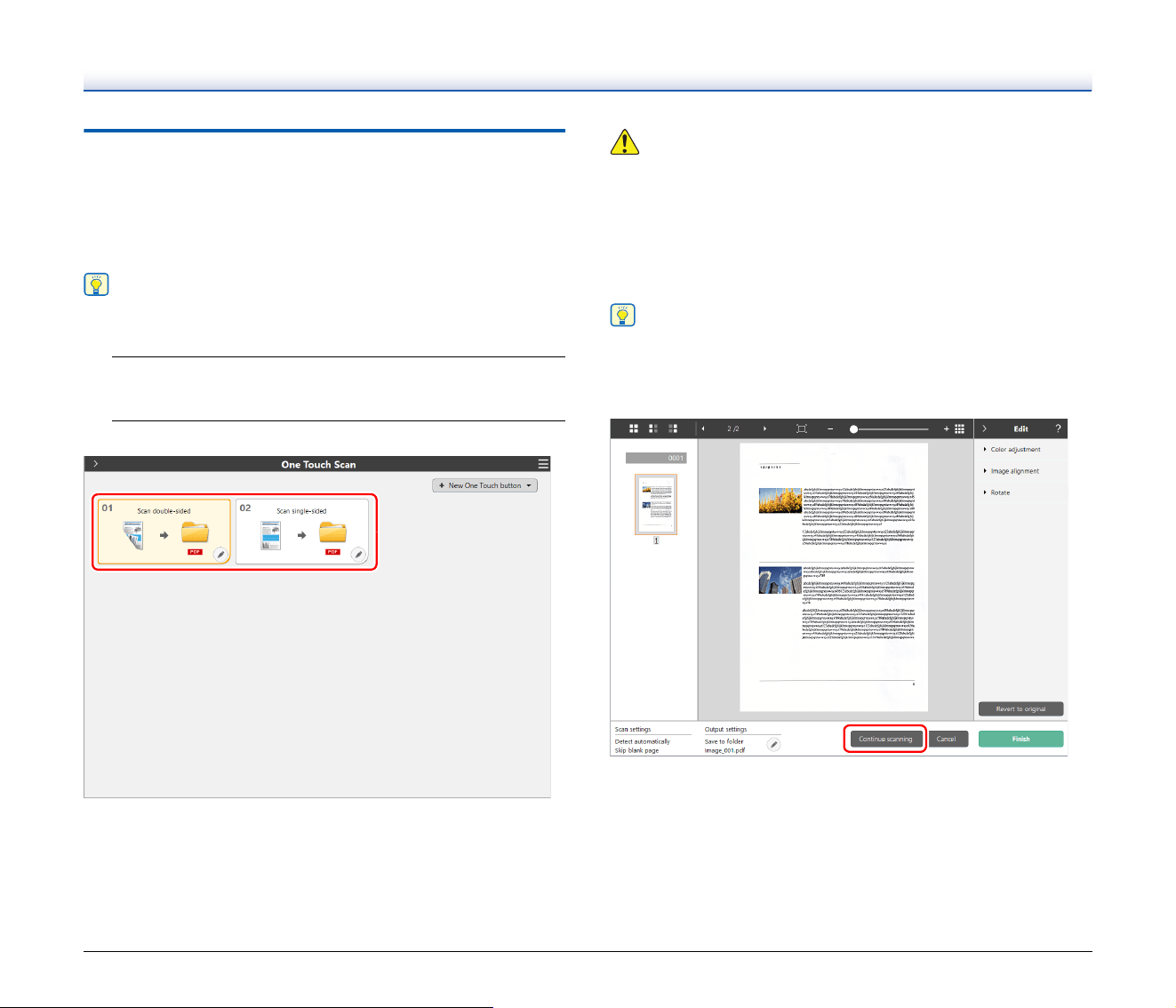Collapse the Edit panel chevron
Viewport: 1176px width, 1008px height.
[x=984, y=428]
